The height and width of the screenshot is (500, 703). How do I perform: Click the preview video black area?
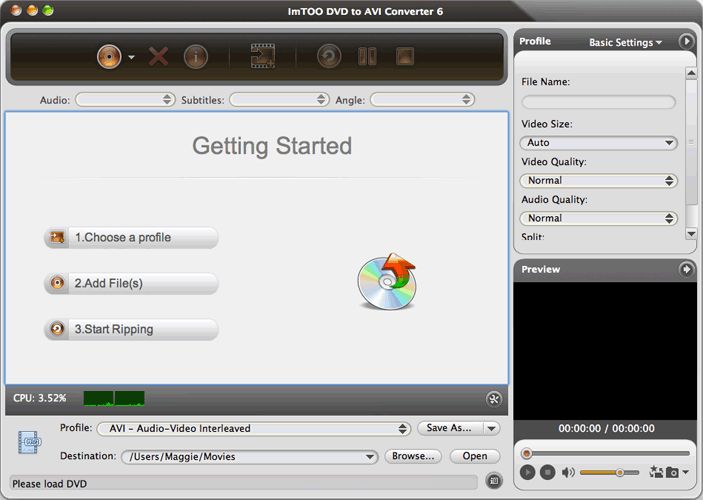605,351
